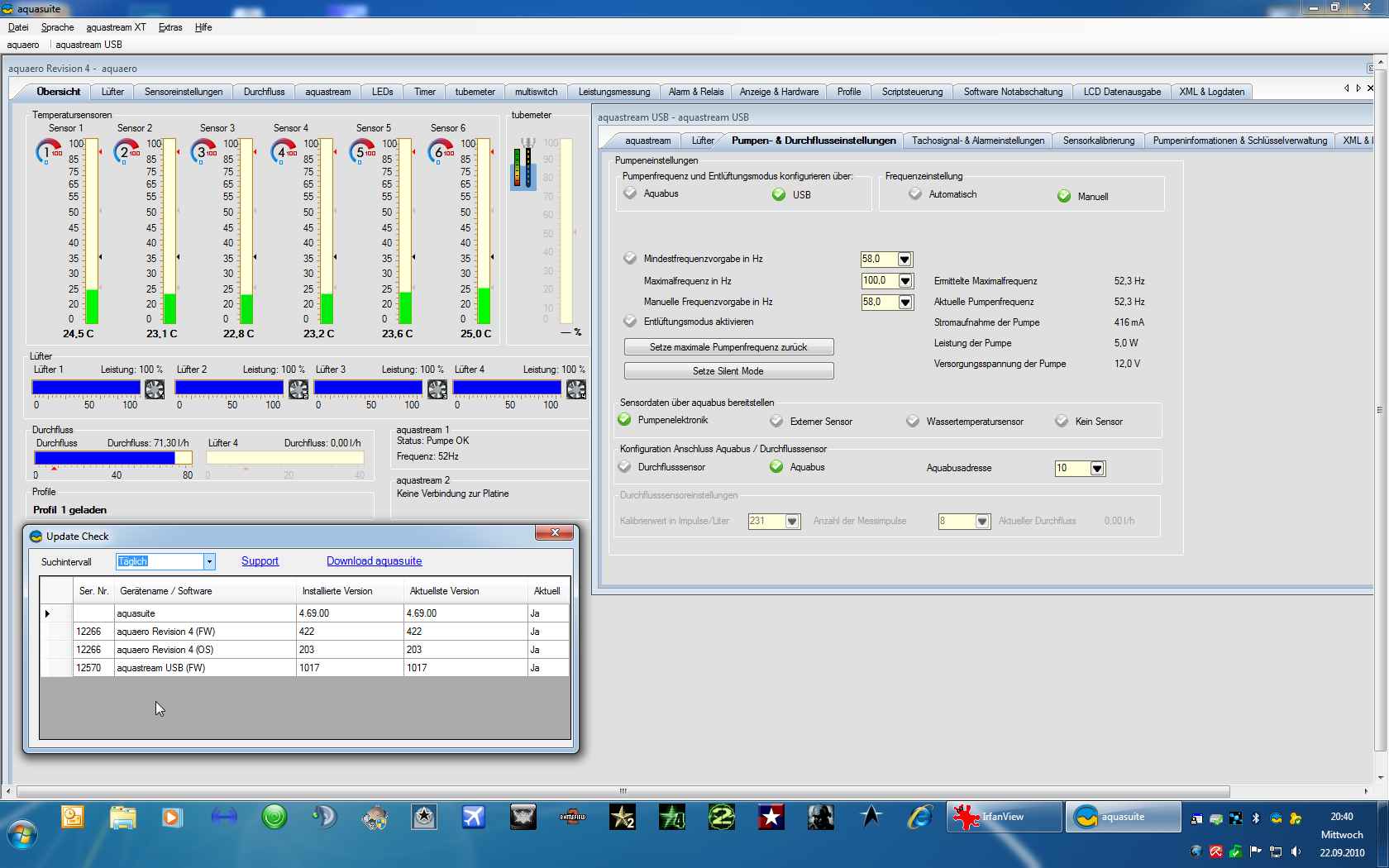Open the Windows Start menu

click(x=22, y=833)
